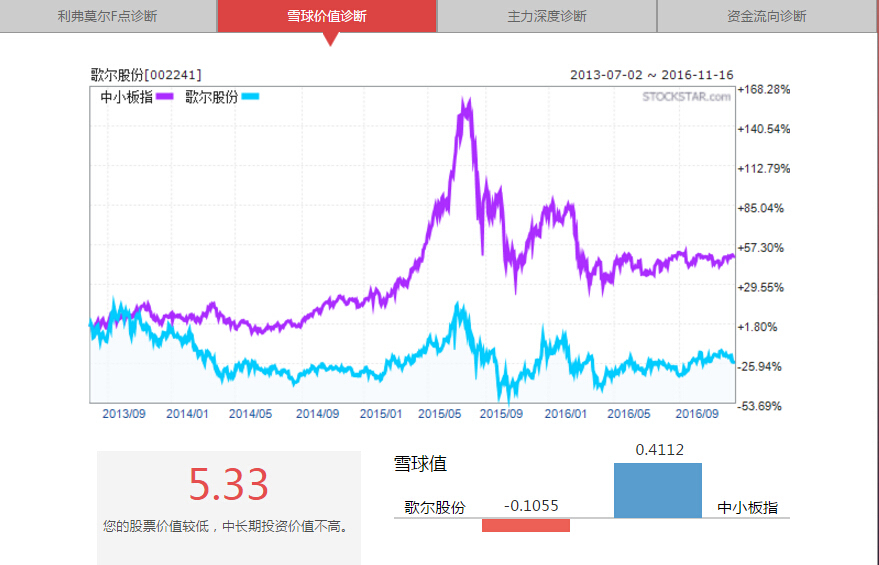Click the 2015/01 date label

(381, 414)
